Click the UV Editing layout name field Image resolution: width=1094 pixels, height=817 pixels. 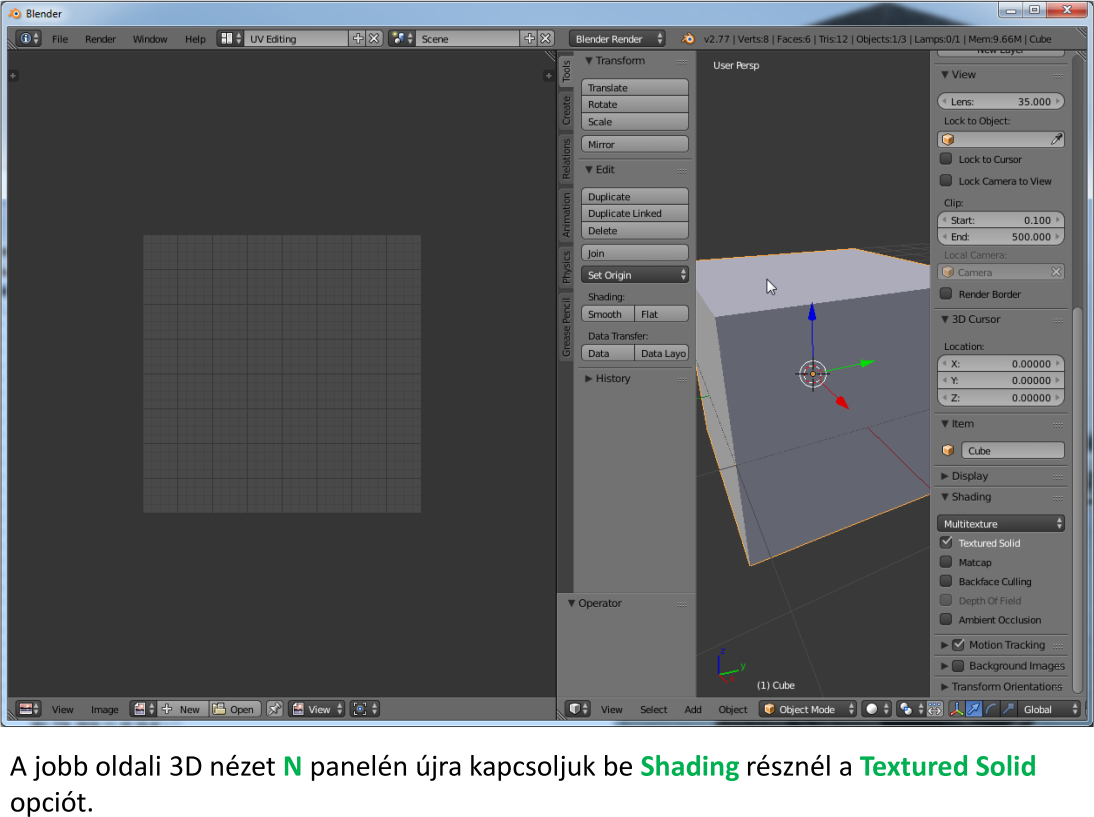pyautogui.click(x=297, y=38)
